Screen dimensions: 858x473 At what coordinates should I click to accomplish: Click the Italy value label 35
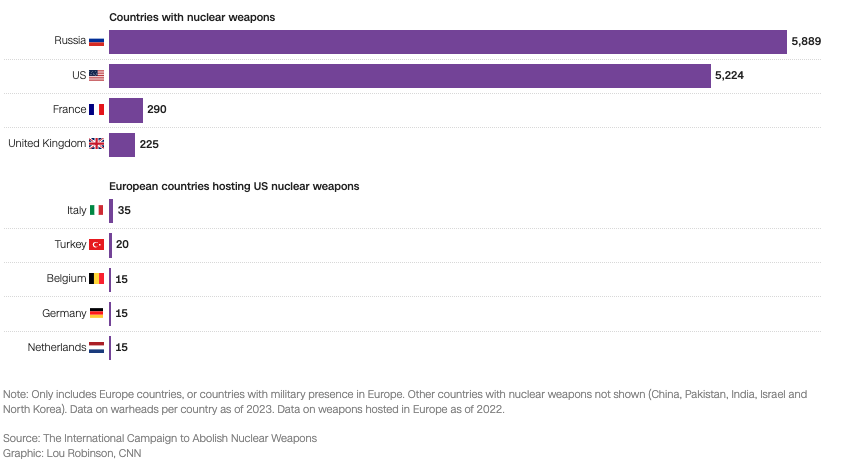point(125,210)
